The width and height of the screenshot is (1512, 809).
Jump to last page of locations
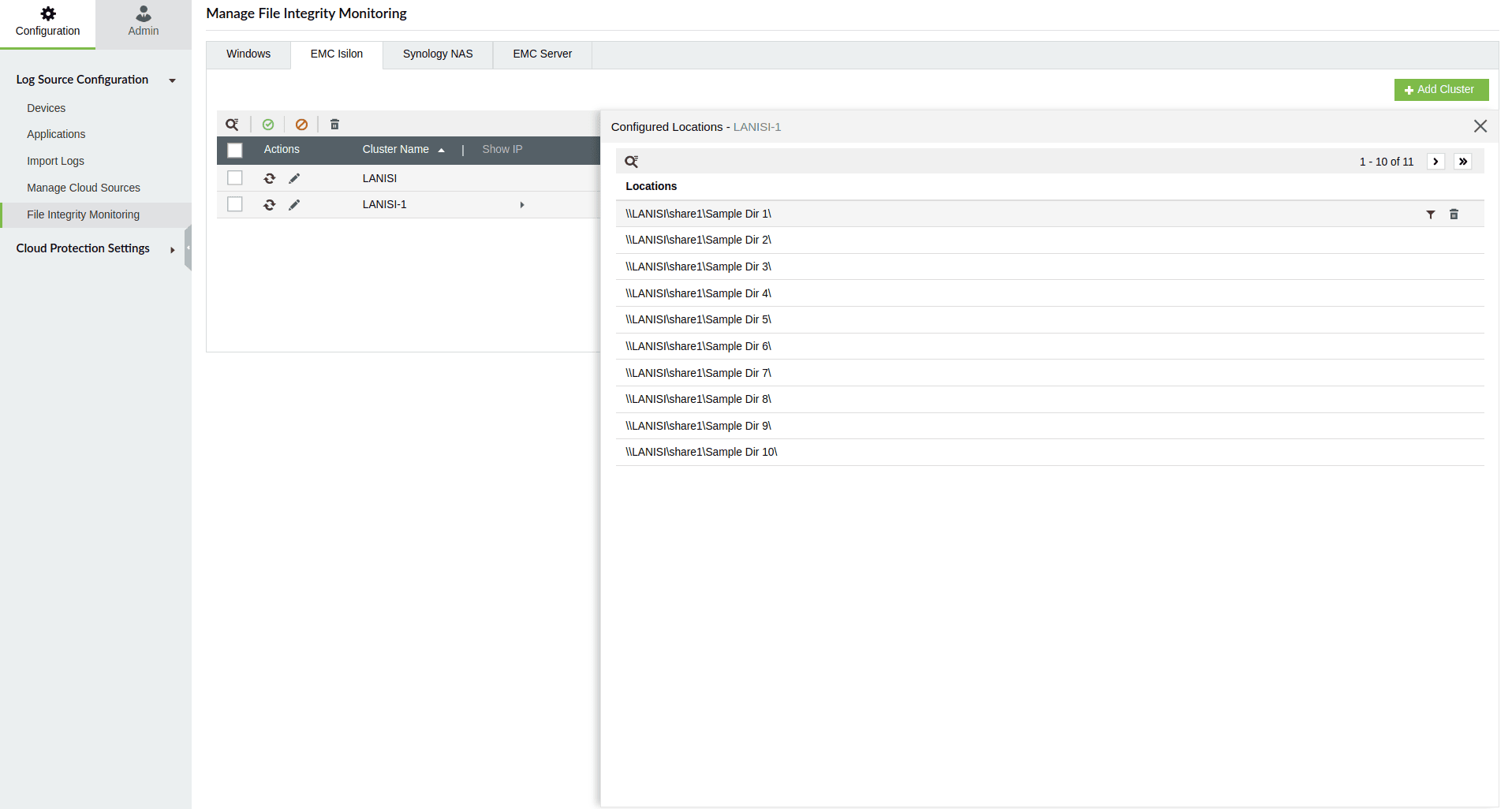coord(1463,162)
